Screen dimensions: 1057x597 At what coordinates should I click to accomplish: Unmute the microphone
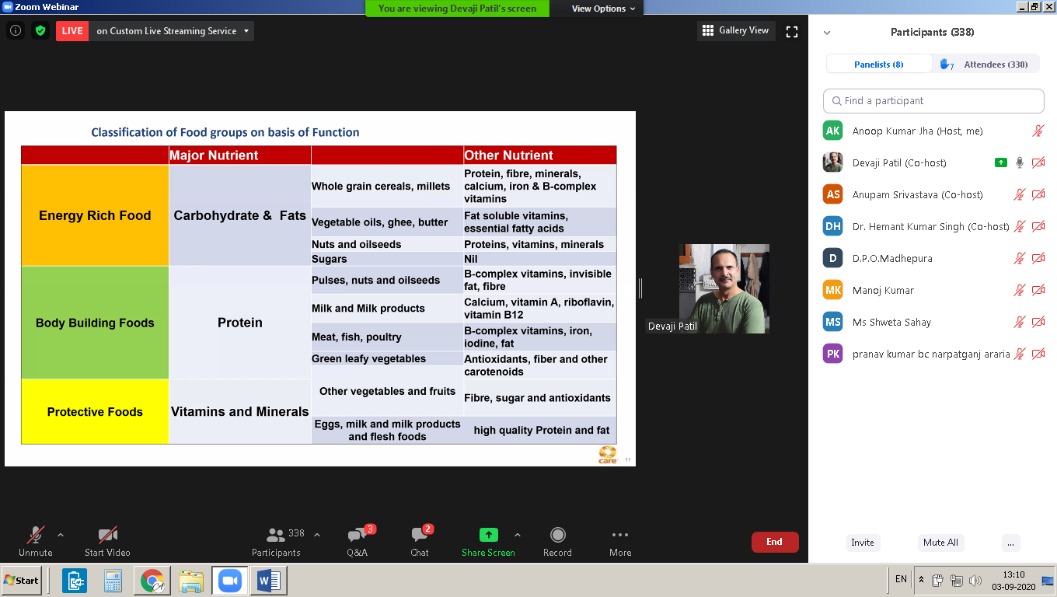click(x=35, y=536)
